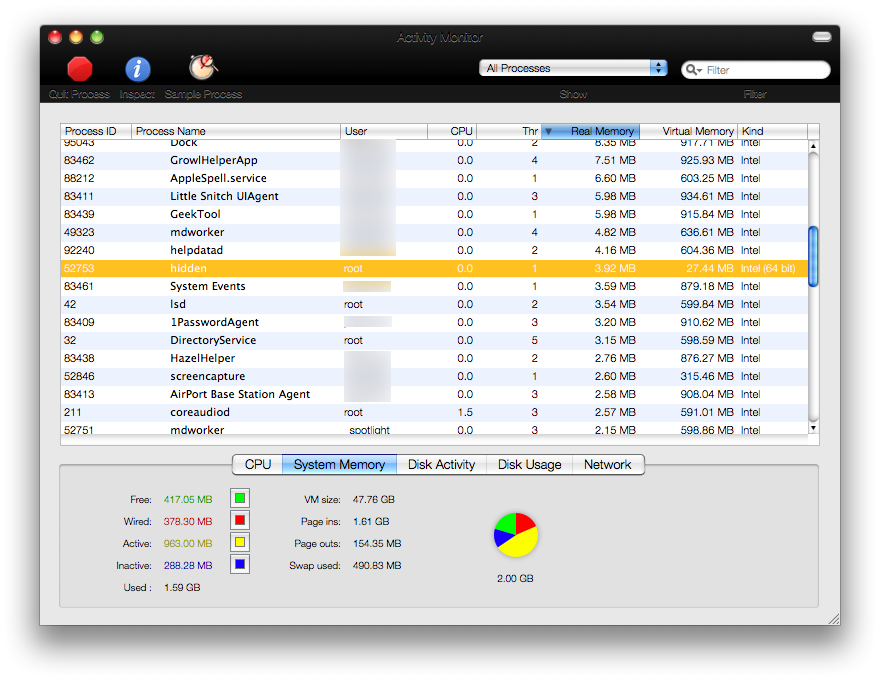Select the HazelHelper process row
The width and height of the screenshot is (880, 680).
click(x=434, y=358)
